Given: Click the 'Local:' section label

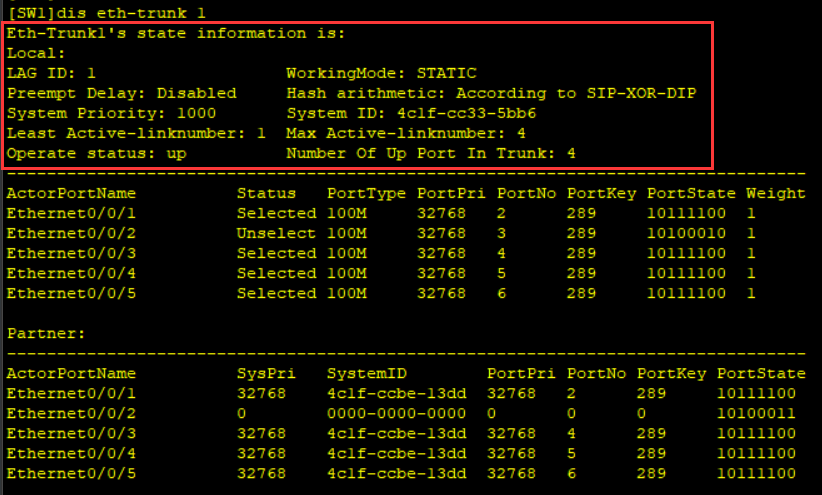Looking at the screenshot, I should coord(36,53).
